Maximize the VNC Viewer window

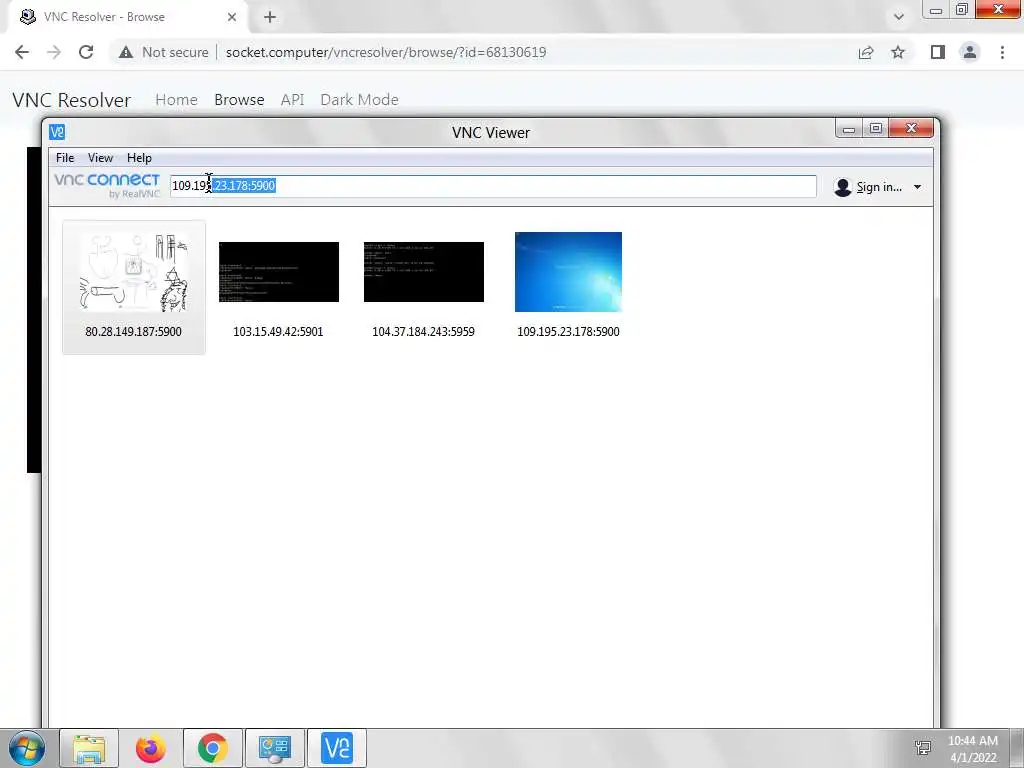(x=876, y=129)
